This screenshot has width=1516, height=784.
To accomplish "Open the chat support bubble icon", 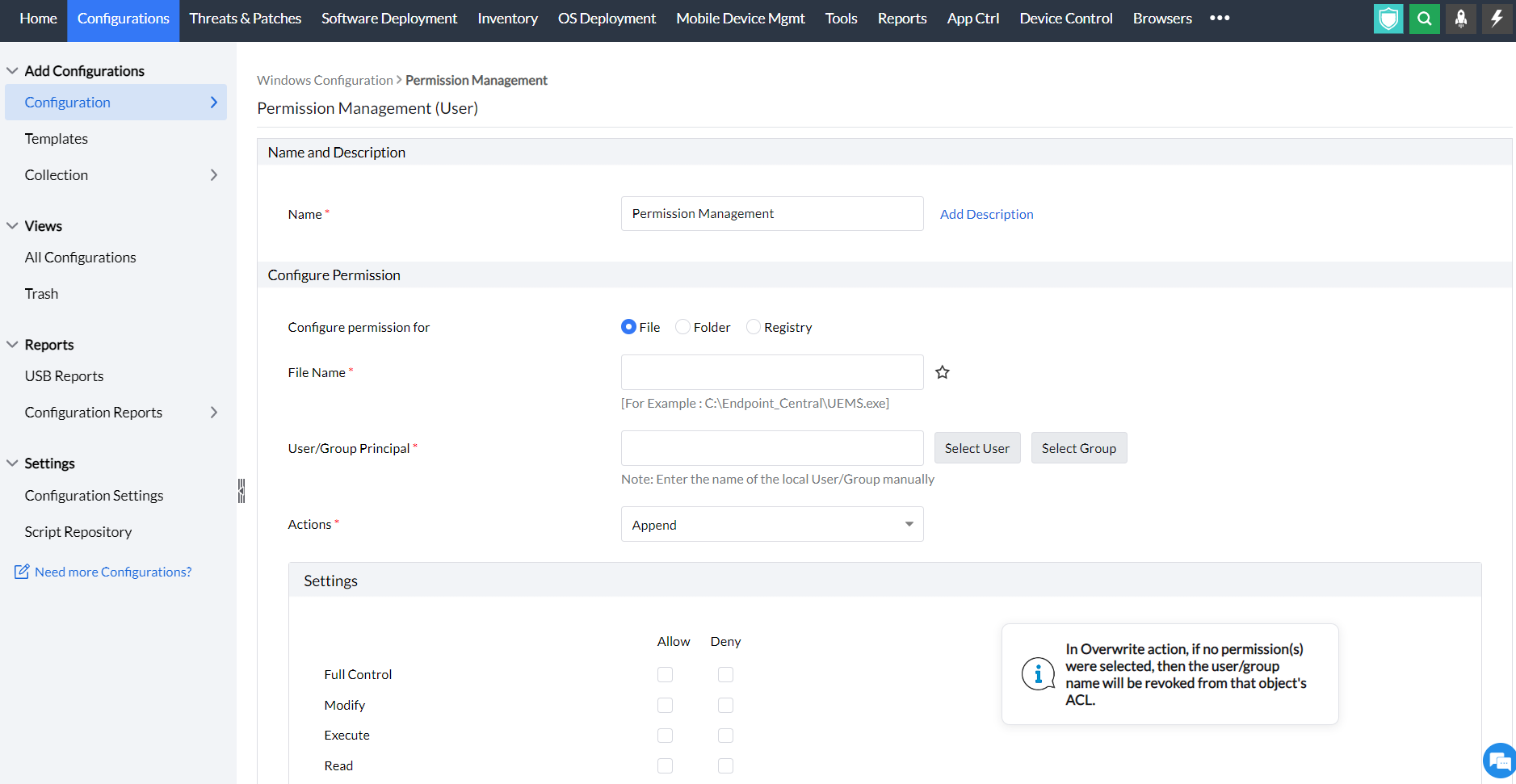I will point(1500,761).
